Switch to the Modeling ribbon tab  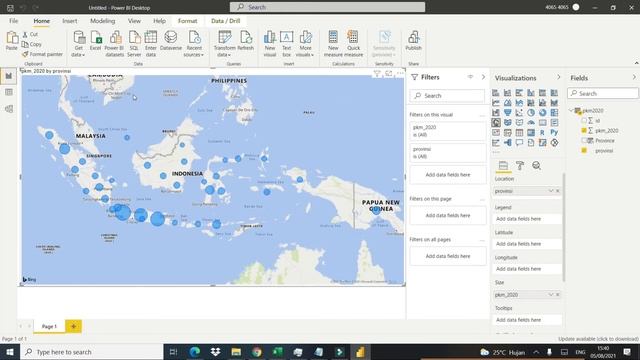coord(102,21)
